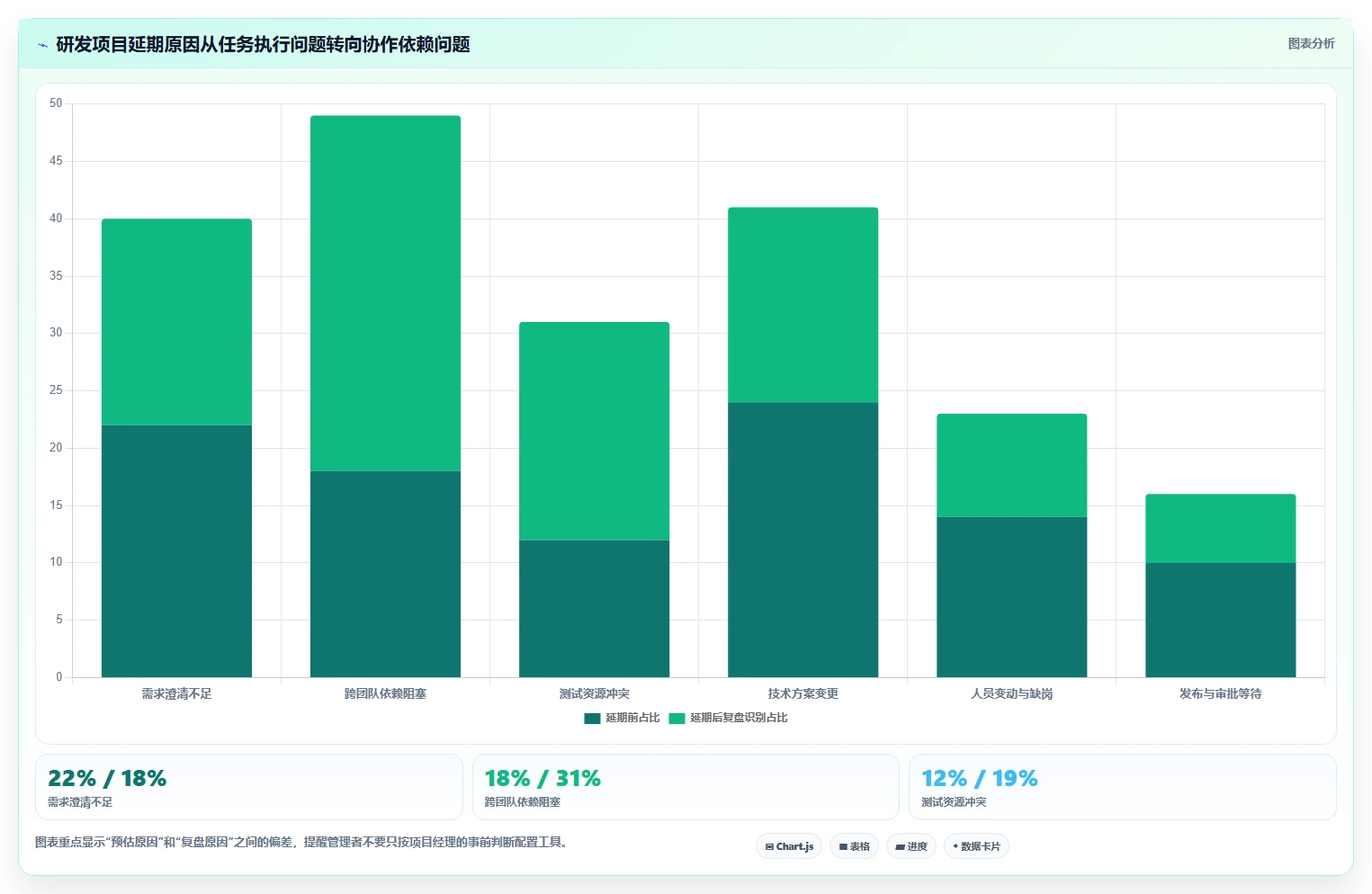Click the light green segment for 需求澄清不足

click(176, 322)
